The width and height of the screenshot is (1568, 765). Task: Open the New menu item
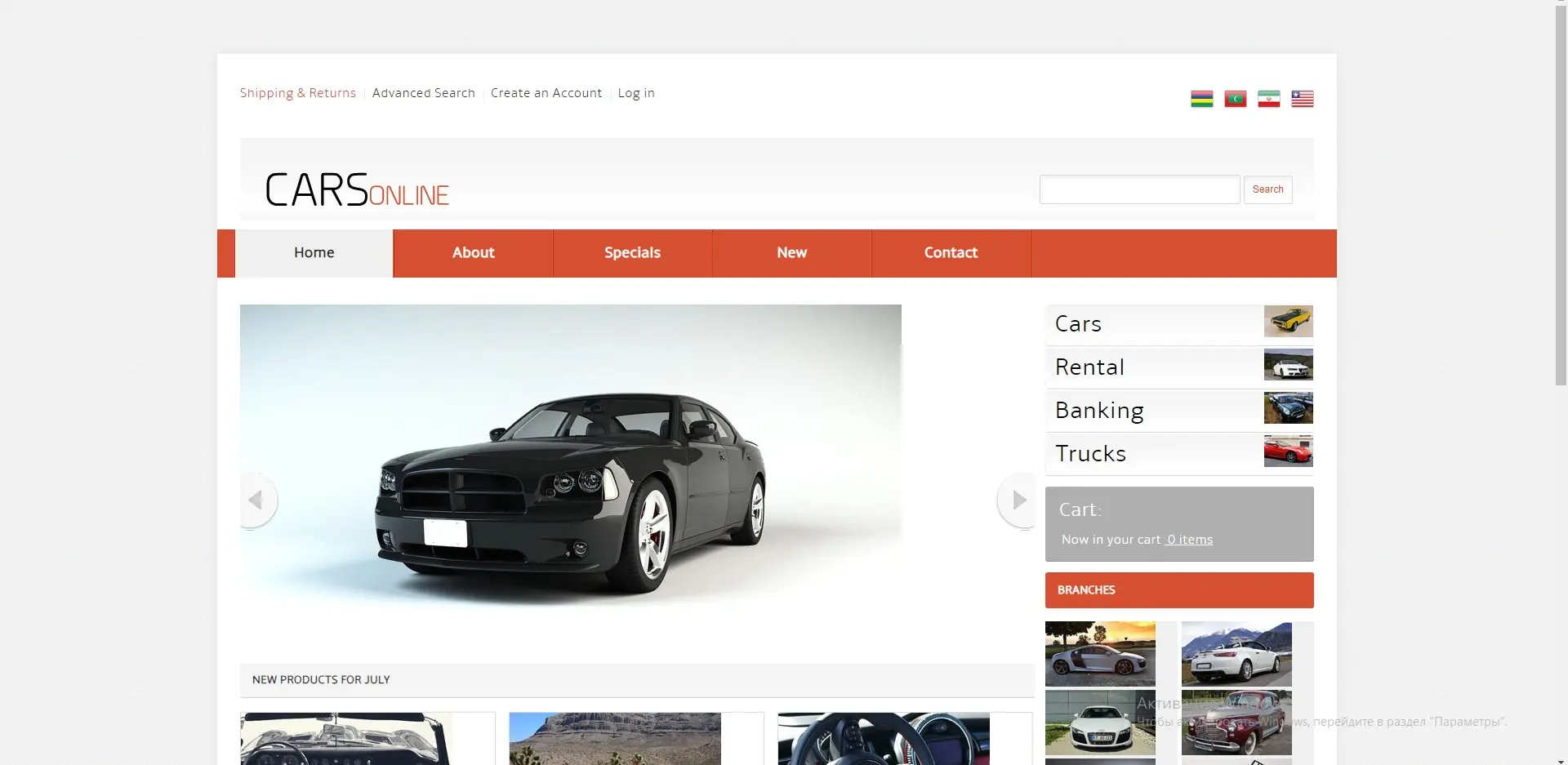coord(792,253)
